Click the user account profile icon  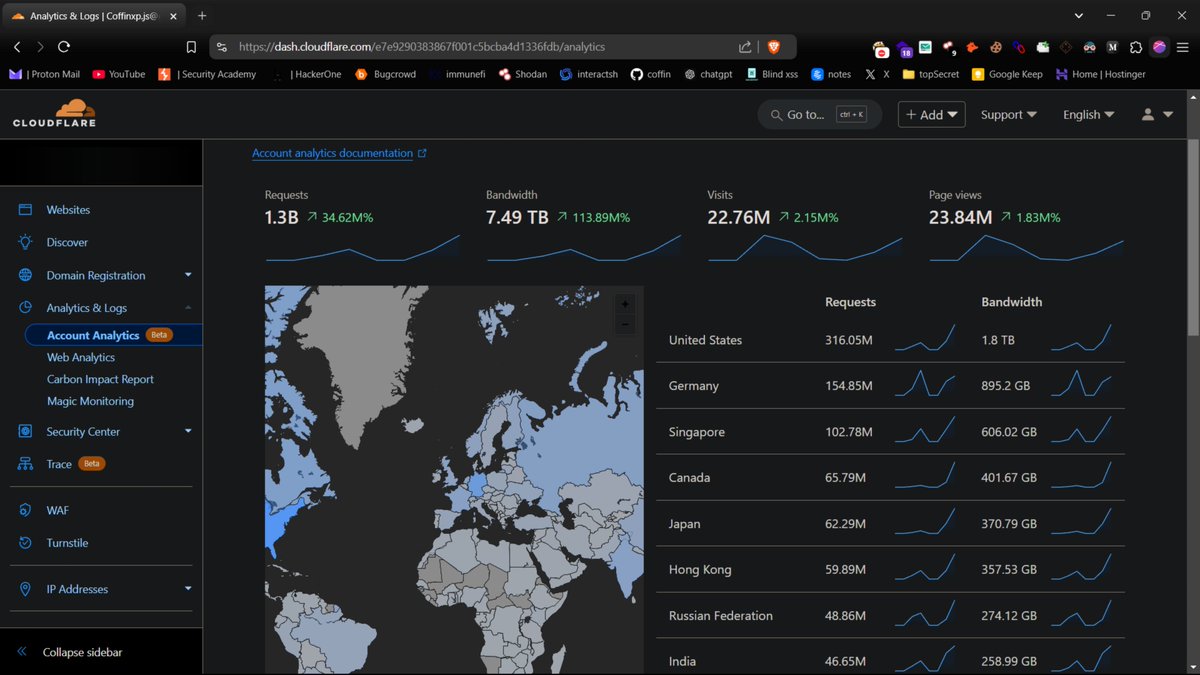[1148, 115]
